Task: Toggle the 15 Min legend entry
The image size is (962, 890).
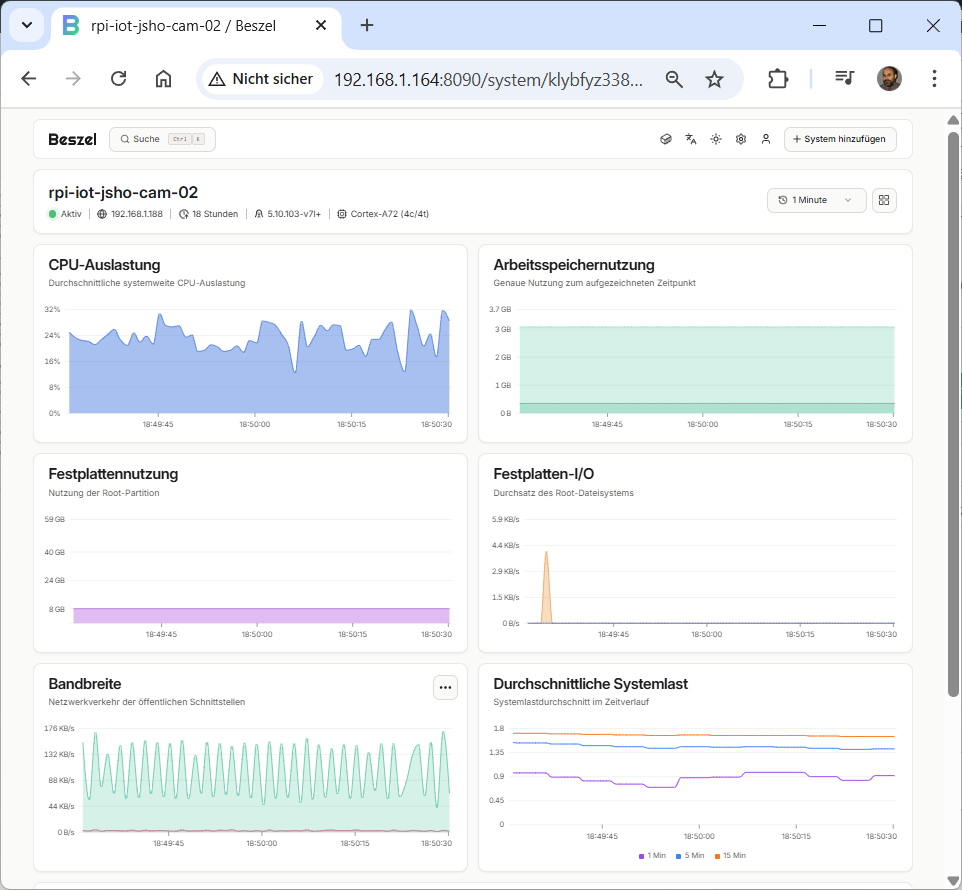Action: point(730,856)
